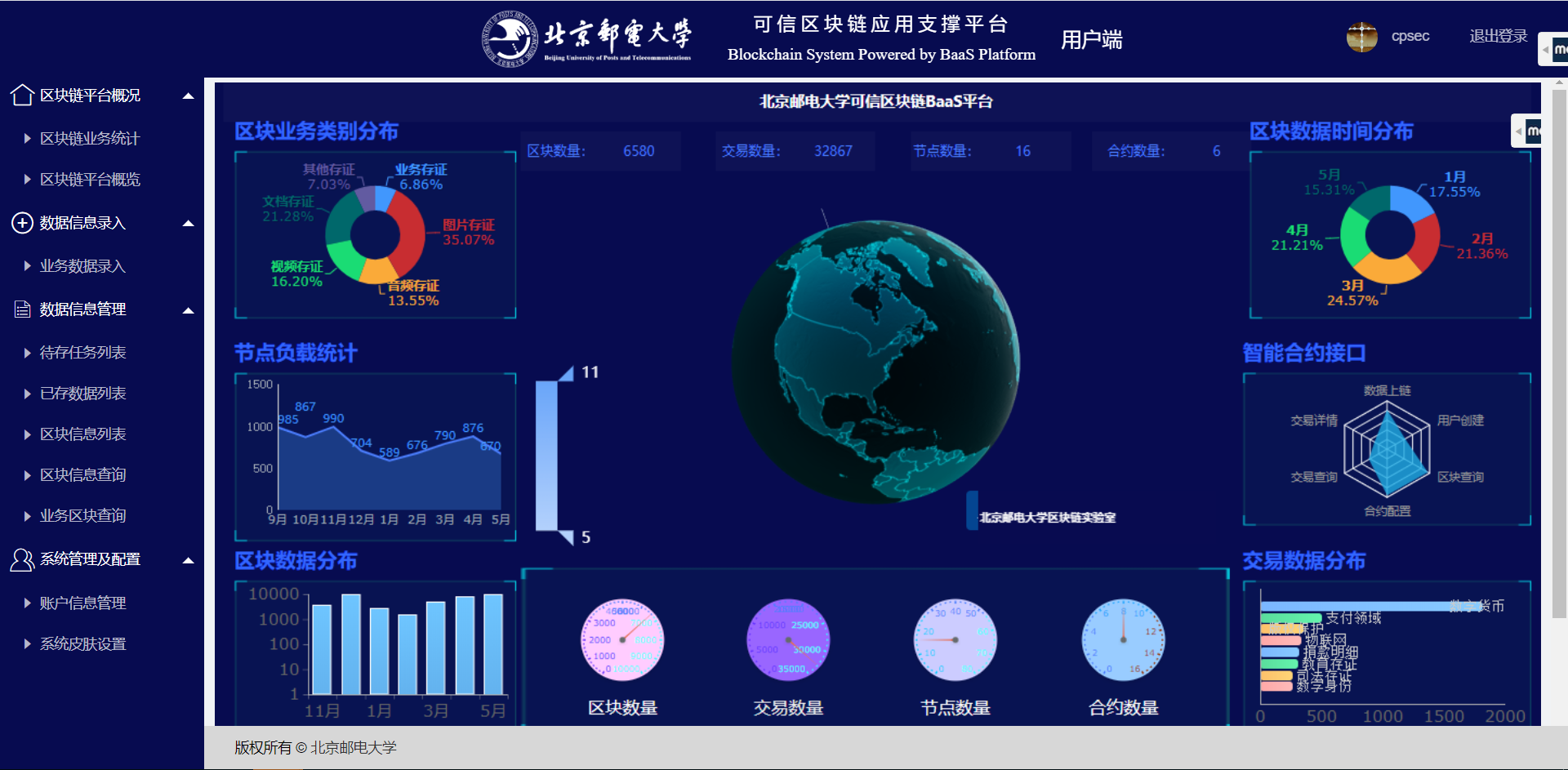This screenshot has height=770, width=1568.
Task: Click the 1月 17.55% label
Action: pyautogui.click(x=1454, y=185)
